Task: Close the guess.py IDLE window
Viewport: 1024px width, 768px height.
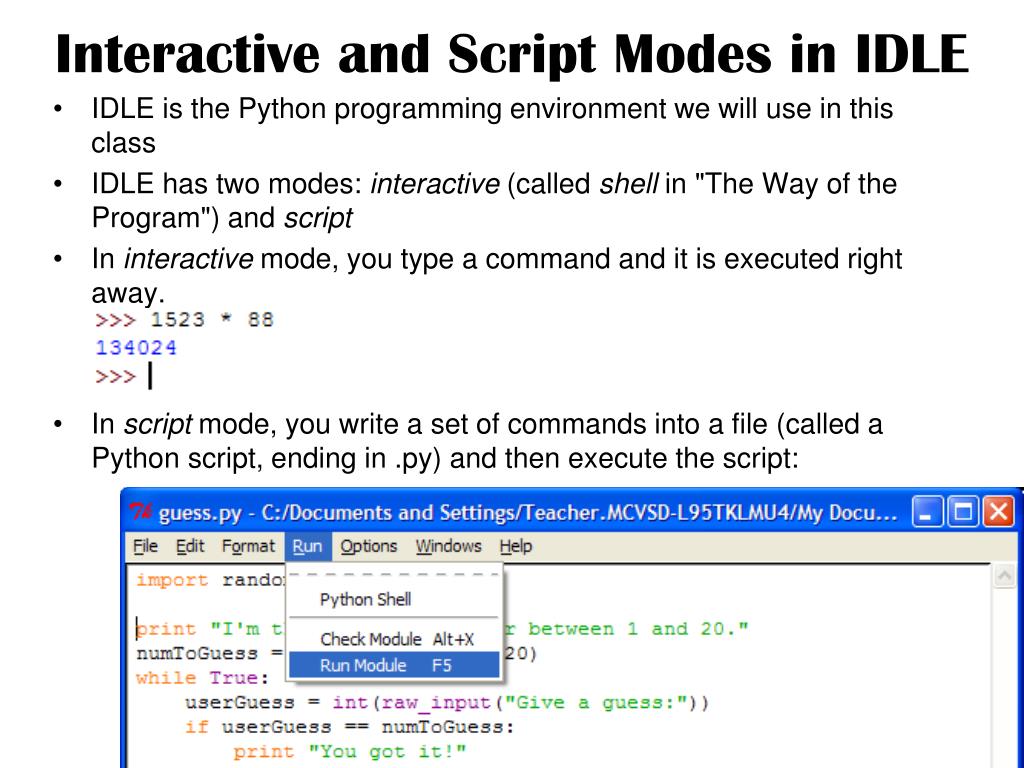Action: click(x=998, y=511)
